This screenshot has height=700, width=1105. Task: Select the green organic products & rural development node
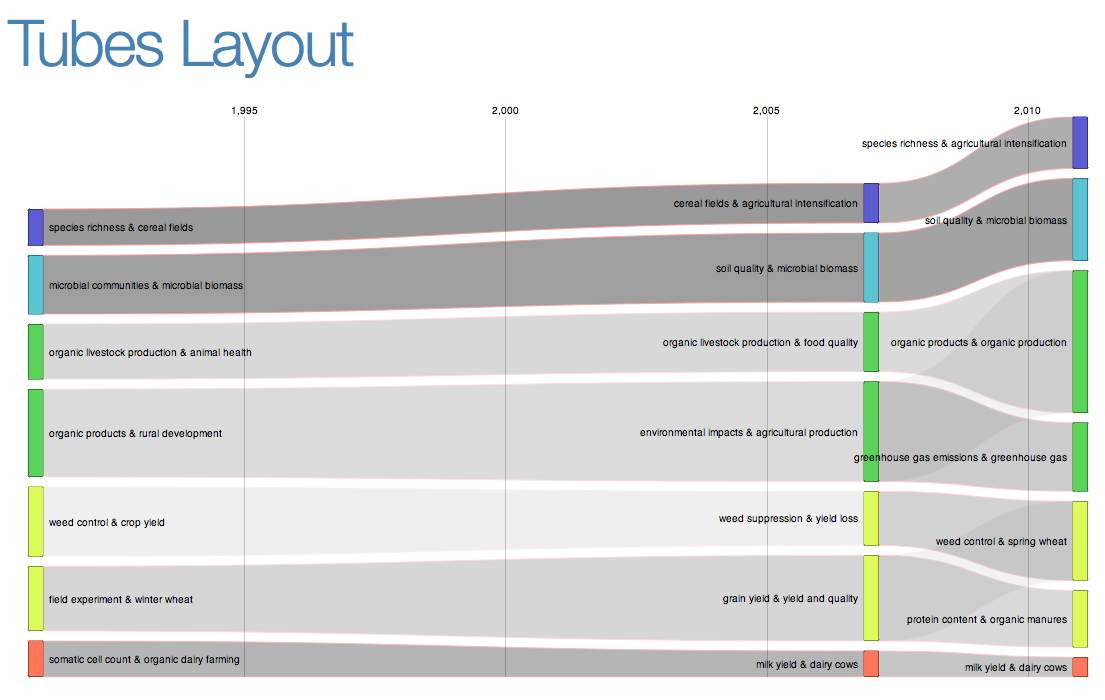pos(36,433)
